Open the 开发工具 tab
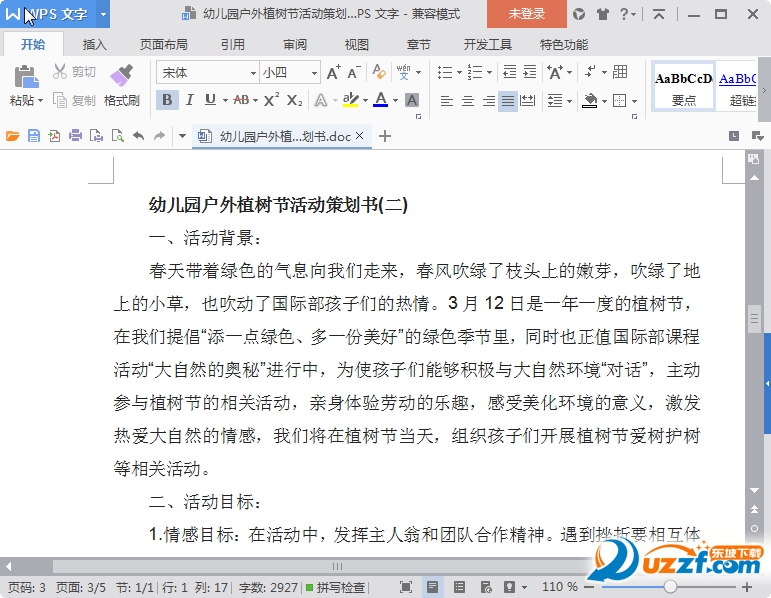Screen dimensions: 771x598 [487, 45]
